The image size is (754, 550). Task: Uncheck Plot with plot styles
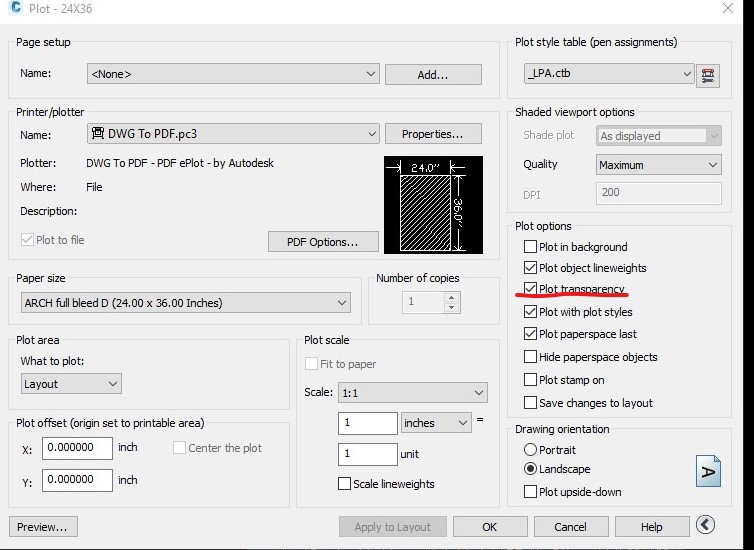click(530, 312)
